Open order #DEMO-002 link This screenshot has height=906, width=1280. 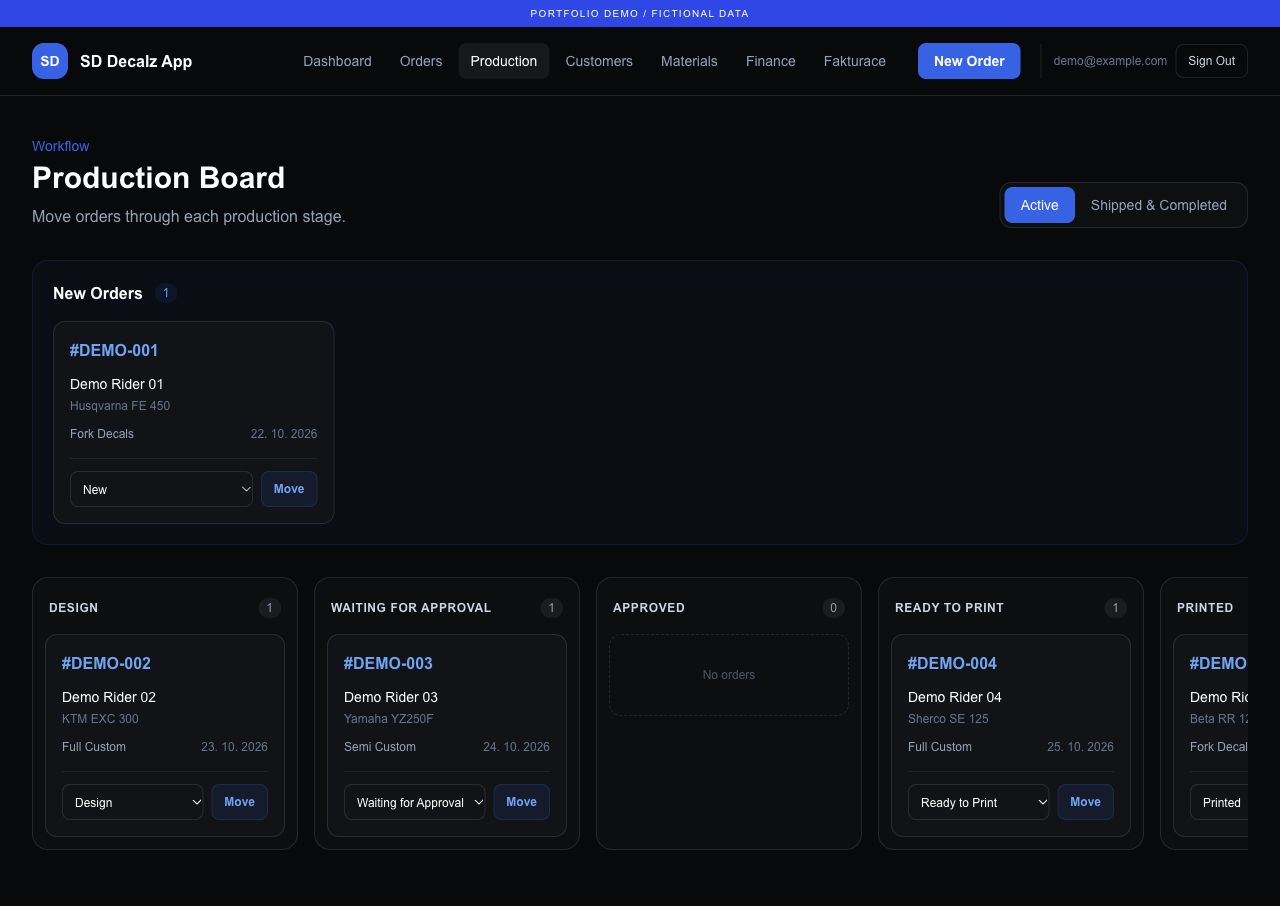pyautogui.click(x=106, y=663)
